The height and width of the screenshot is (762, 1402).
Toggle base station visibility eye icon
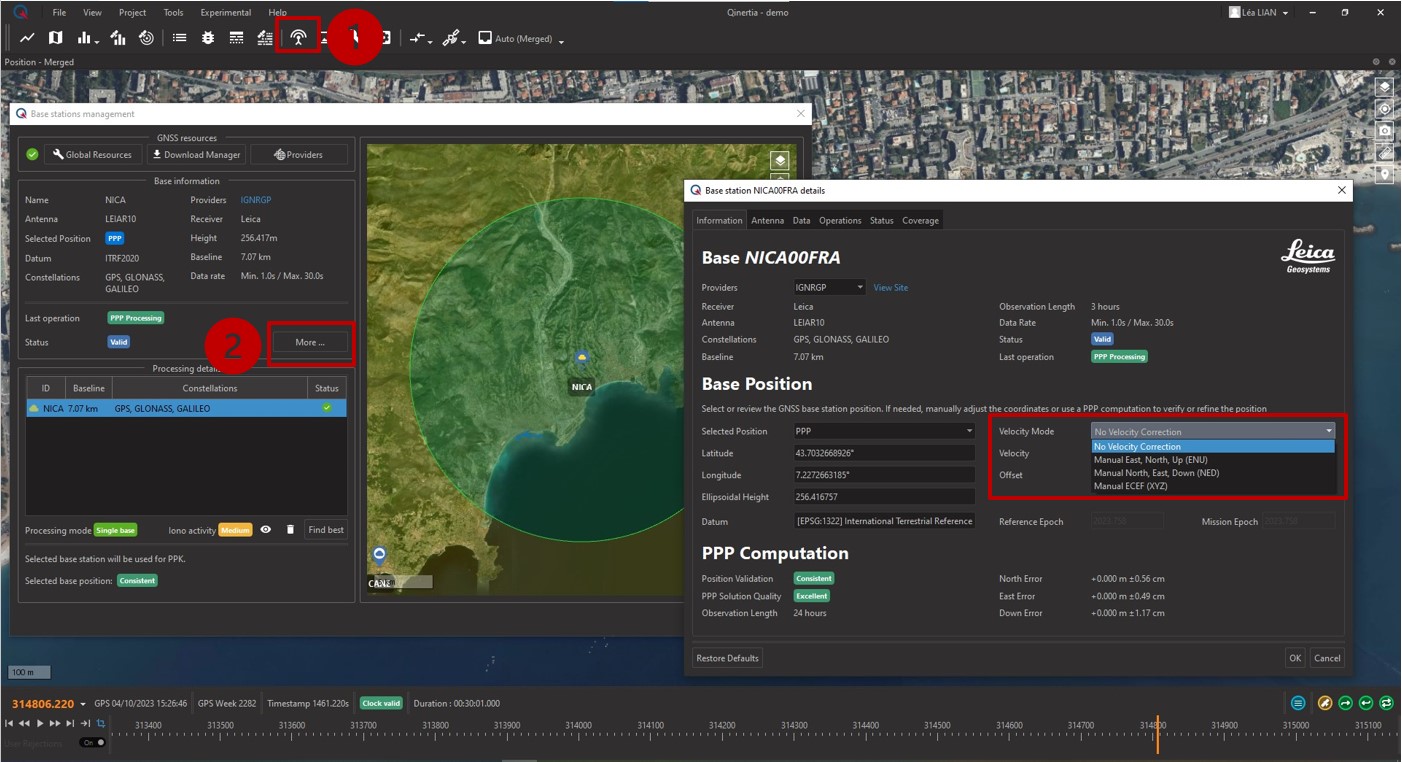[266, 530]
